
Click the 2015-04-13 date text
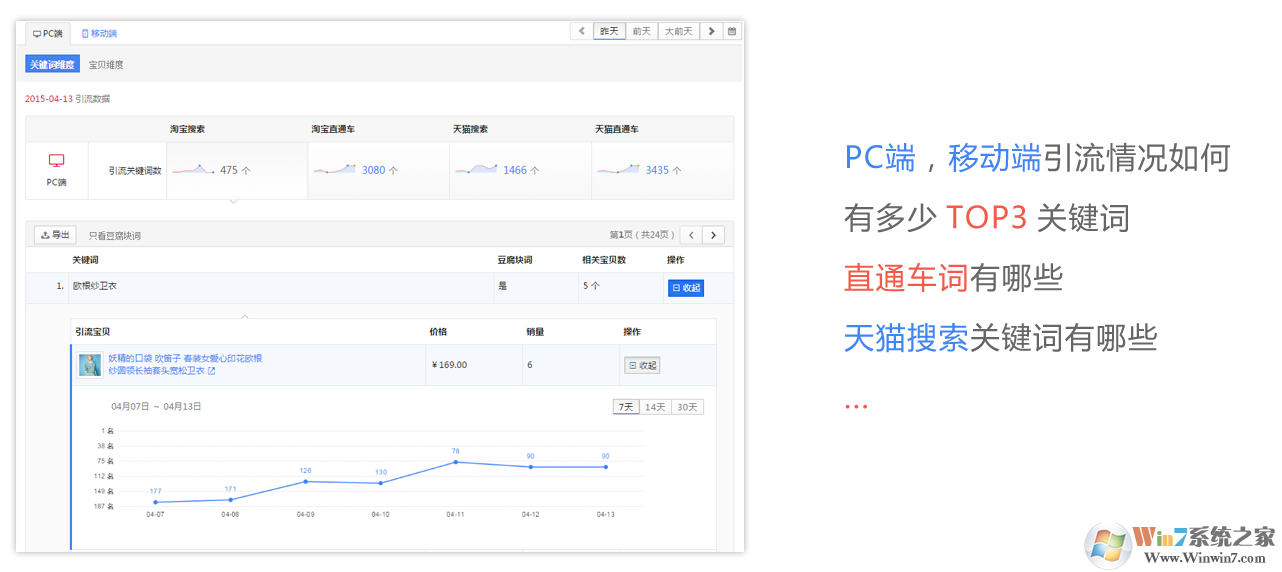click(x=49, y=99)
